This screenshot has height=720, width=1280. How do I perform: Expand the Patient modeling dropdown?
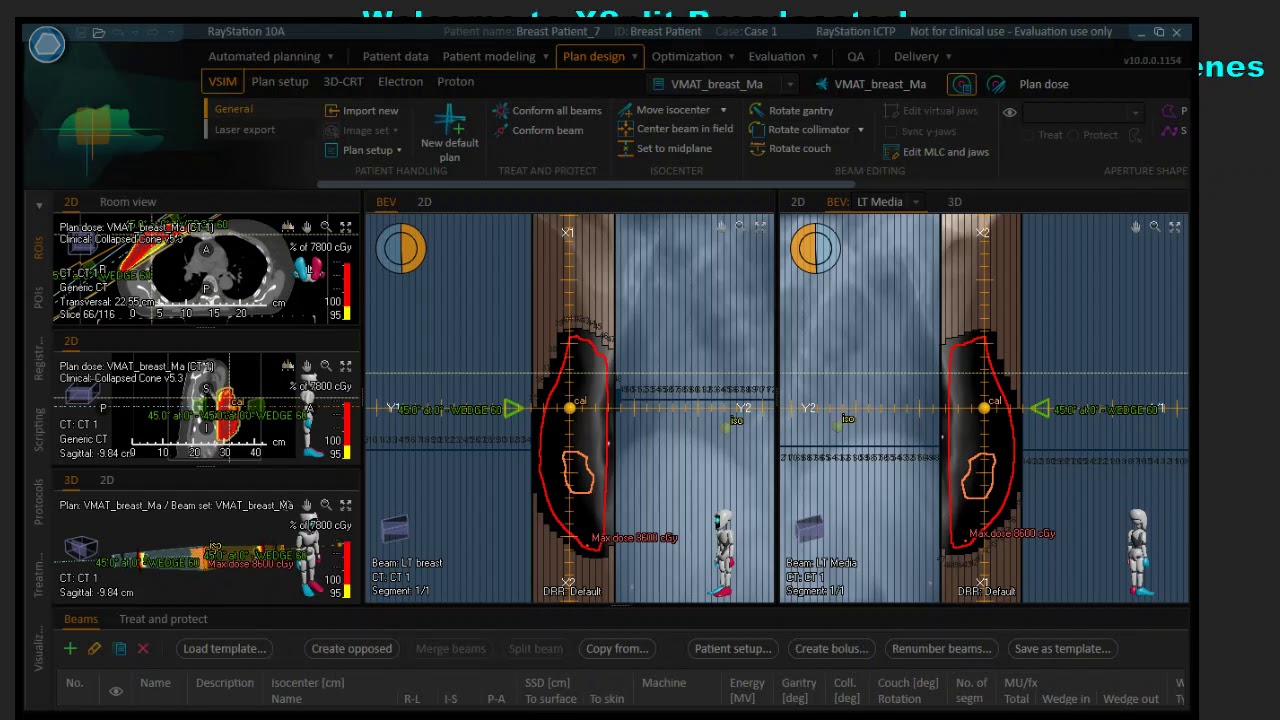pyautogui.click(x=546, y=57)
